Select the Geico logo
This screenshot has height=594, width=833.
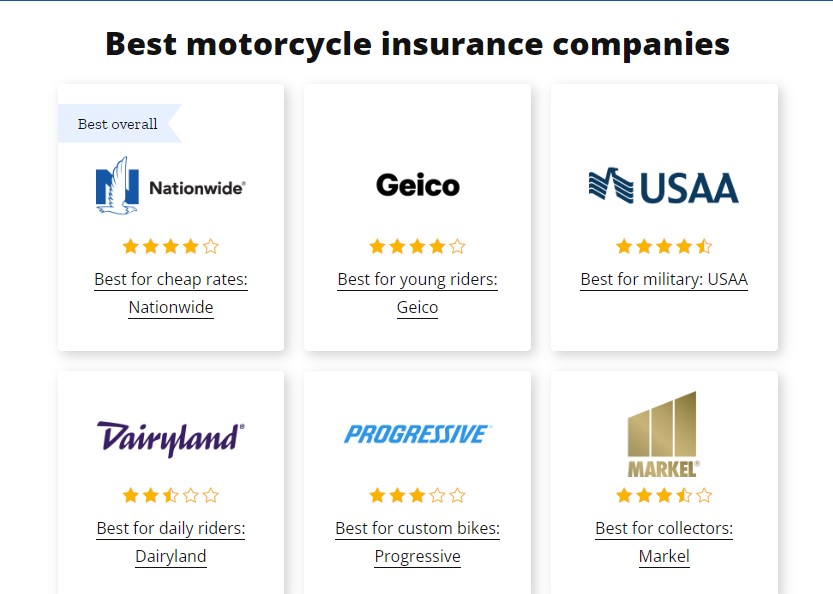417,184
